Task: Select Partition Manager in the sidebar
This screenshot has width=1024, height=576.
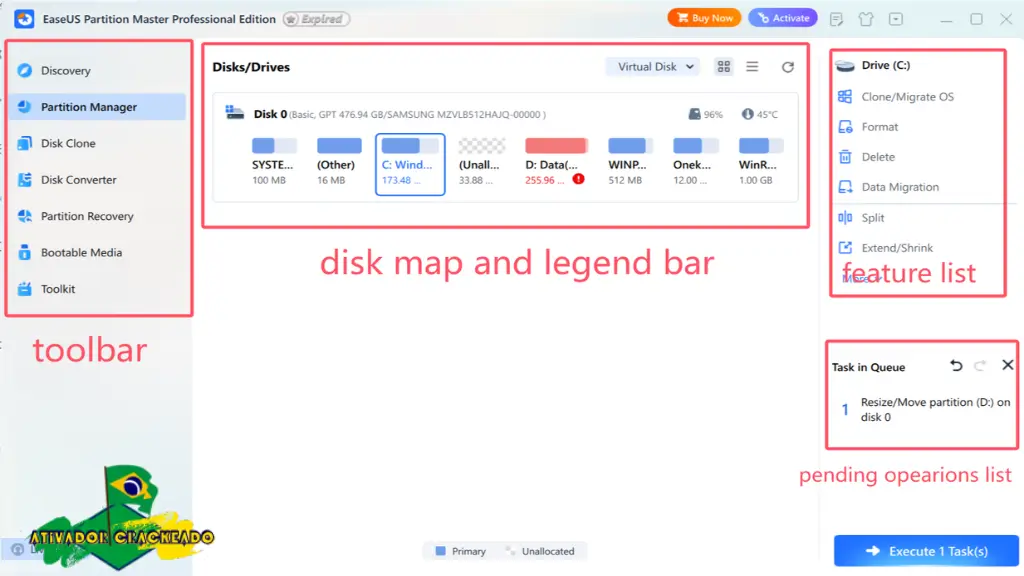Action: [98, 106]
